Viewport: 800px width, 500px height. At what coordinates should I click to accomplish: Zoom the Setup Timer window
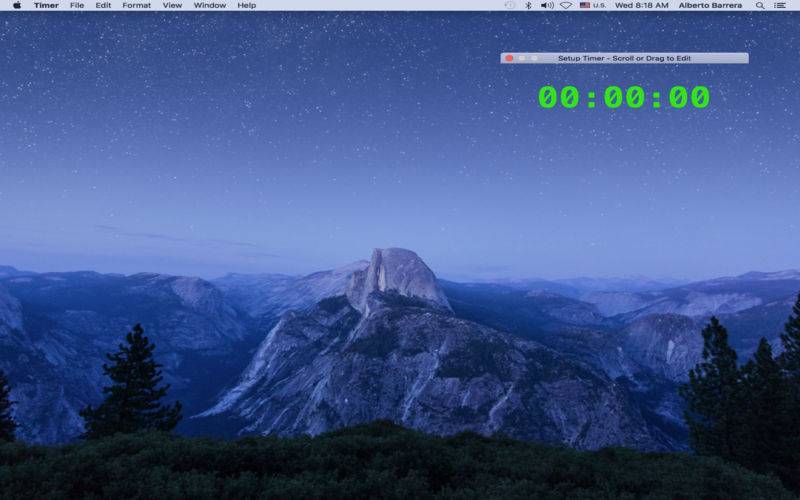534,58
